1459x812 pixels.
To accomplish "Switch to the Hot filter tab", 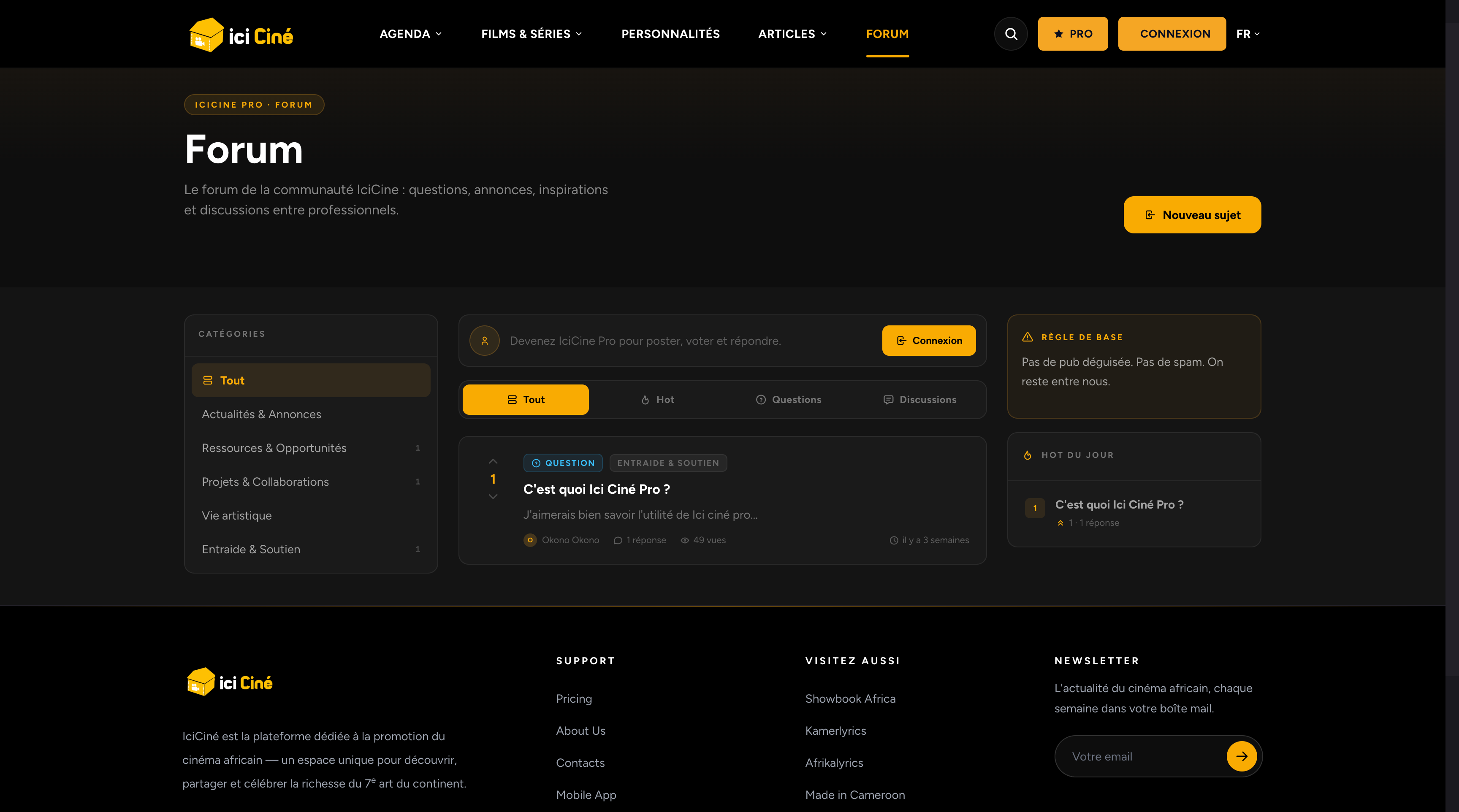I will (657, 400).
